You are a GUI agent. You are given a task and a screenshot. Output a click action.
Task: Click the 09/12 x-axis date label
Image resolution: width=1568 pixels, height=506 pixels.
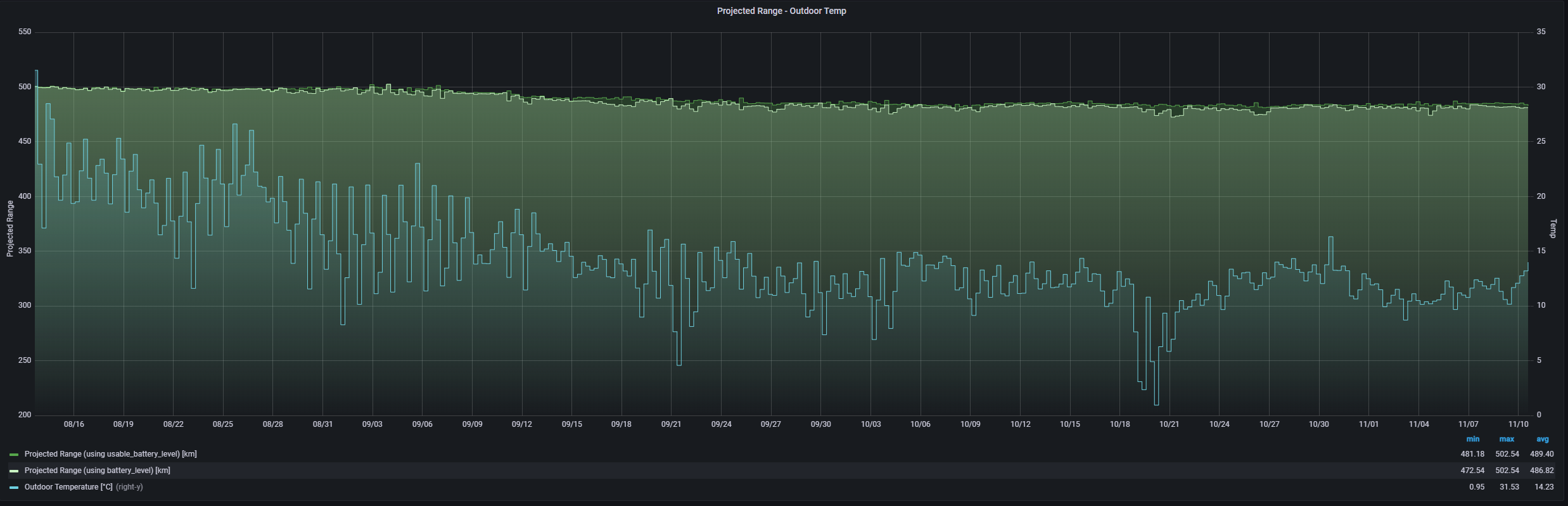point(521,424)
